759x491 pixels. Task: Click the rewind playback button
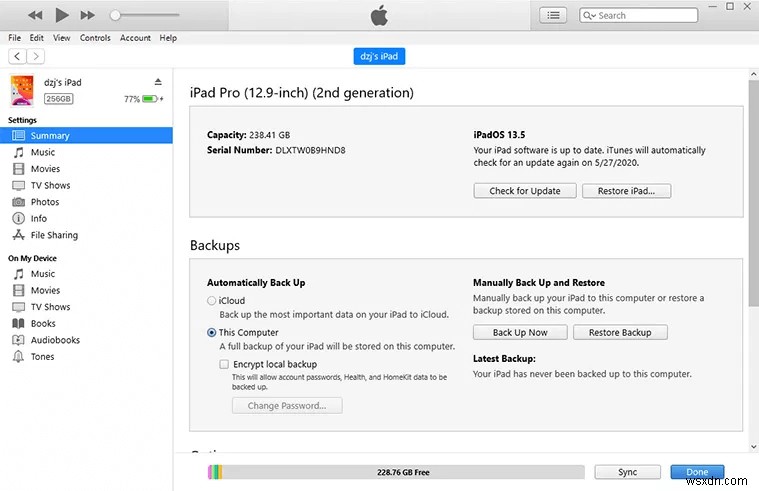pyautogui.click(x=35, y=15)
